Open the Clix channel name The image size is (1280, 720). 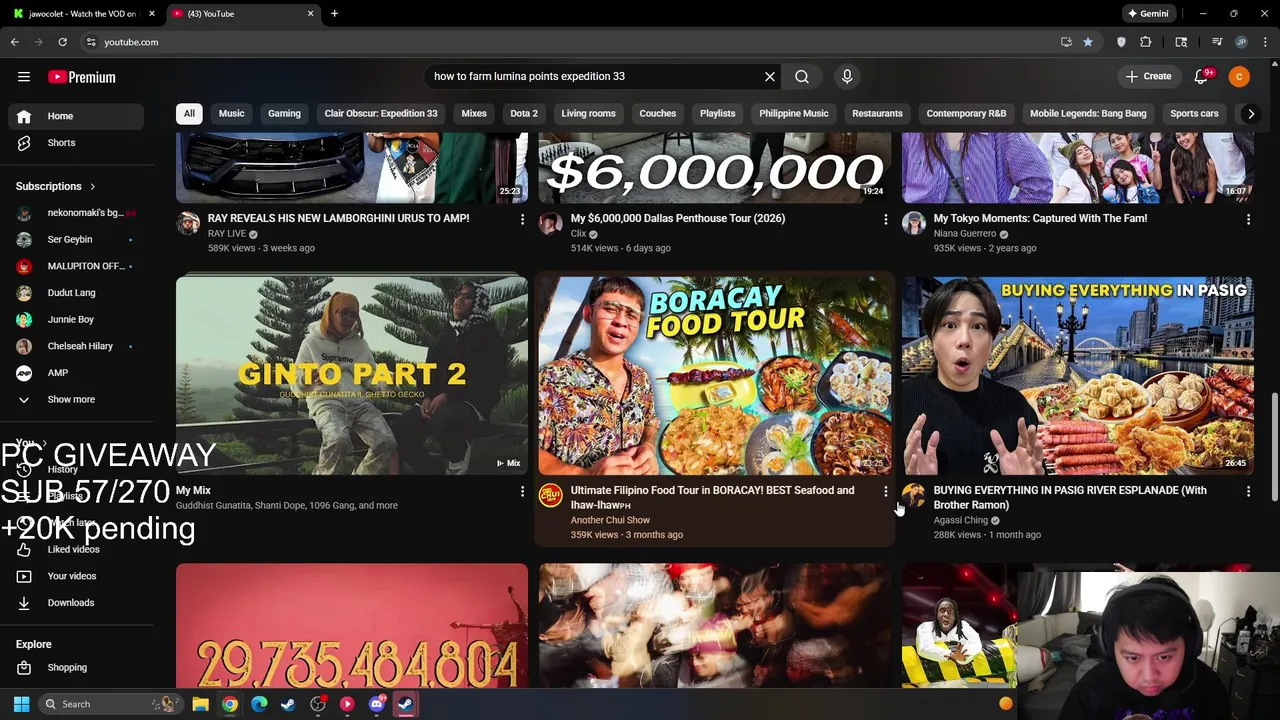[578, 234]
